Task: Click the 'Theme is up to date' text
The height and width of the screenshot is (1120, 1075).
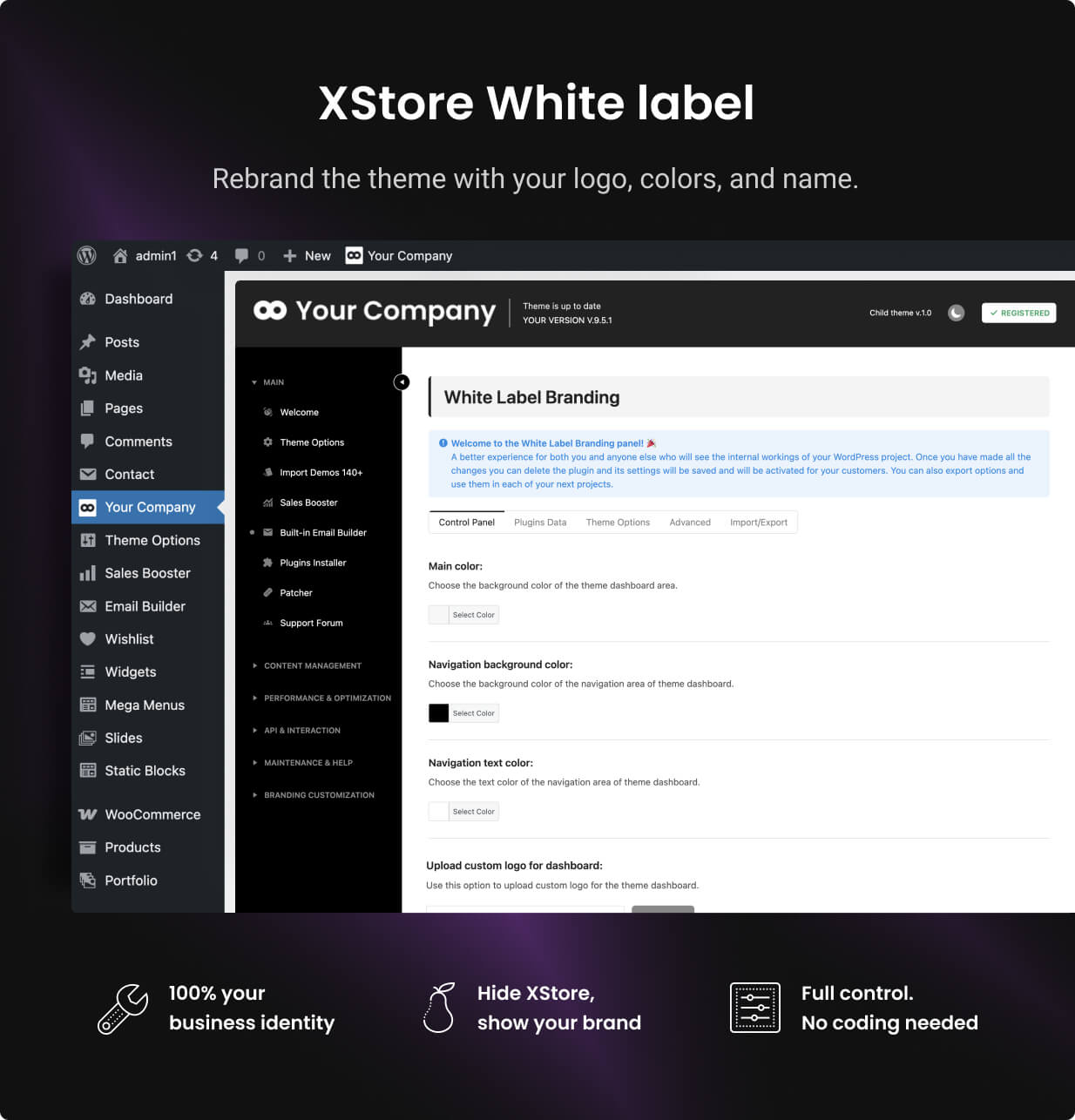Action: tap(562, 306)
